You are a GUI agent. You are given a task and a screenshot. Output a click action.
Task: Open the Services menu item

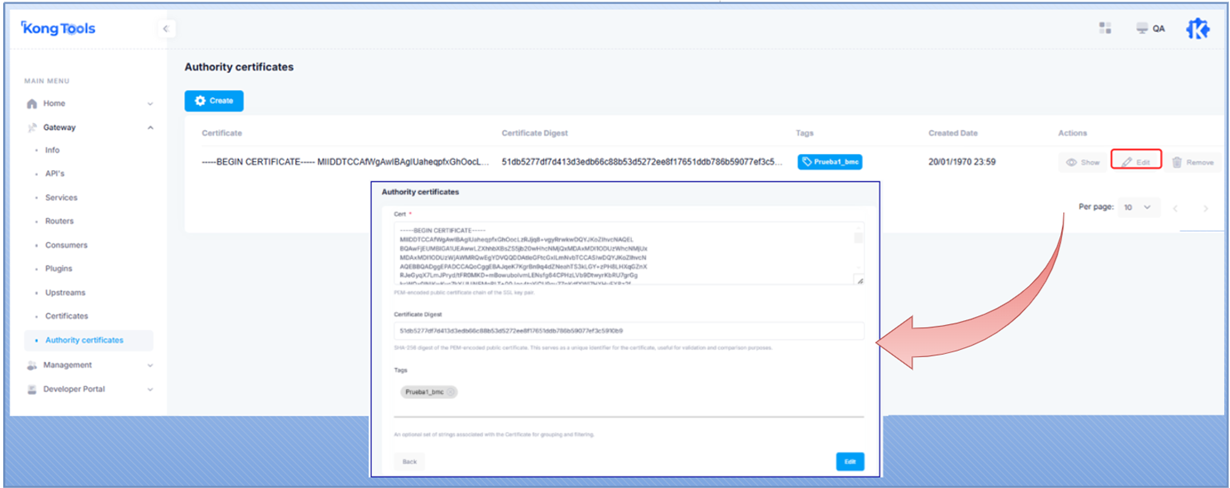[x=61, y=198]
